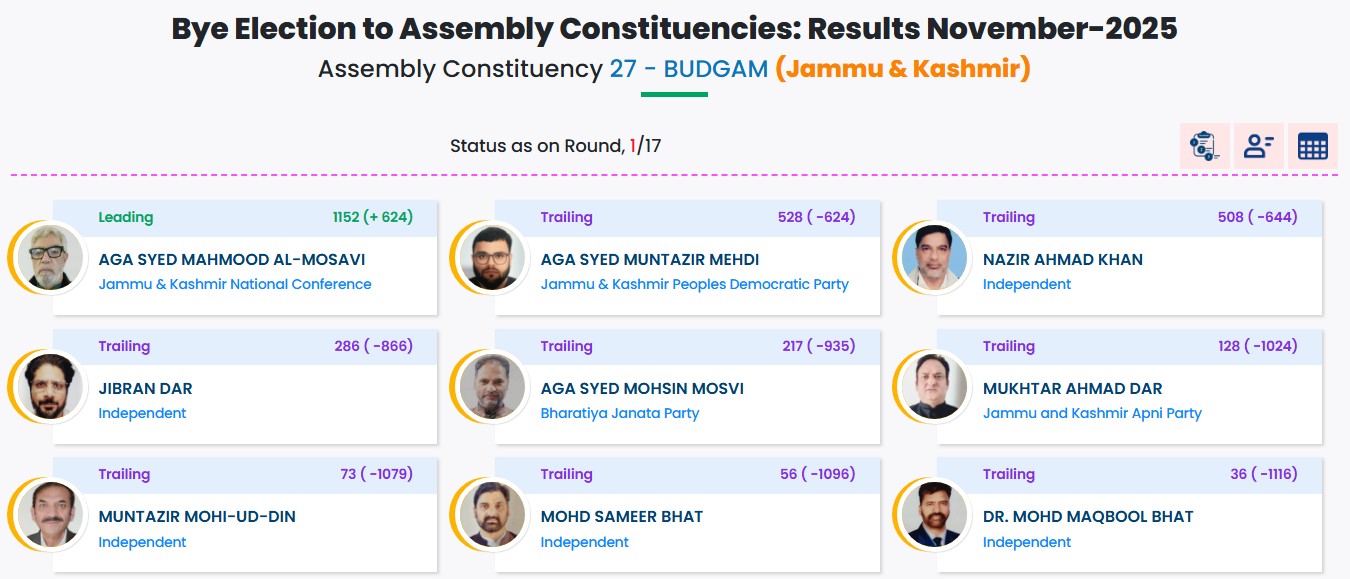This screenshot has height=579, width=1350.
Task: Select Muntazir Mohi-Ud-Din's candidate photo
Action: coord(50,514)
